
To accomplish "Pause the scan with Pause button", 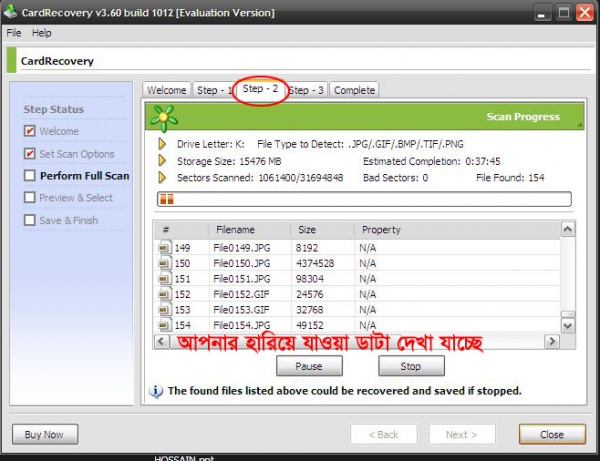I will (309, 366).
